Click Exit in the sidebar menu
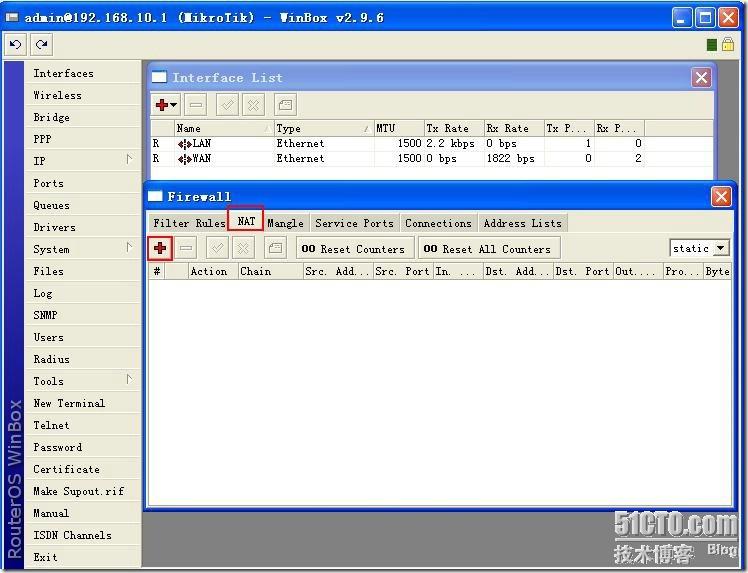Image resolution: width=748 pixels, height=573 pixels. point(83,557)
